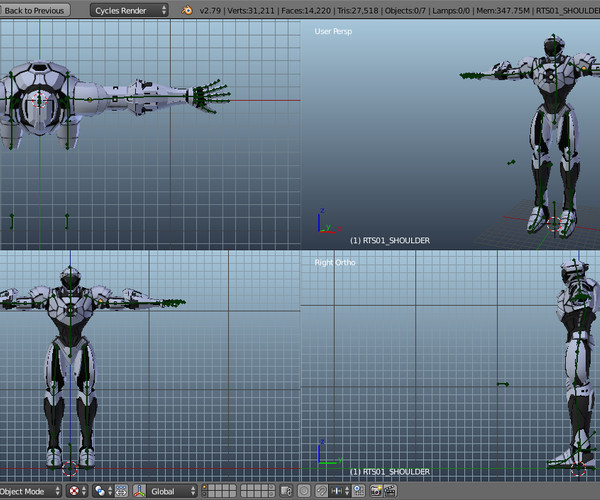Click the Right Ortho viewport label

(335, 262)
